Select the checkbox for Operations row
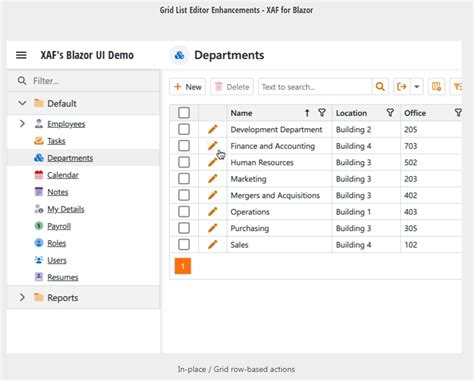Viewport: 474px width, 381px height. click(x=184, y=212)
